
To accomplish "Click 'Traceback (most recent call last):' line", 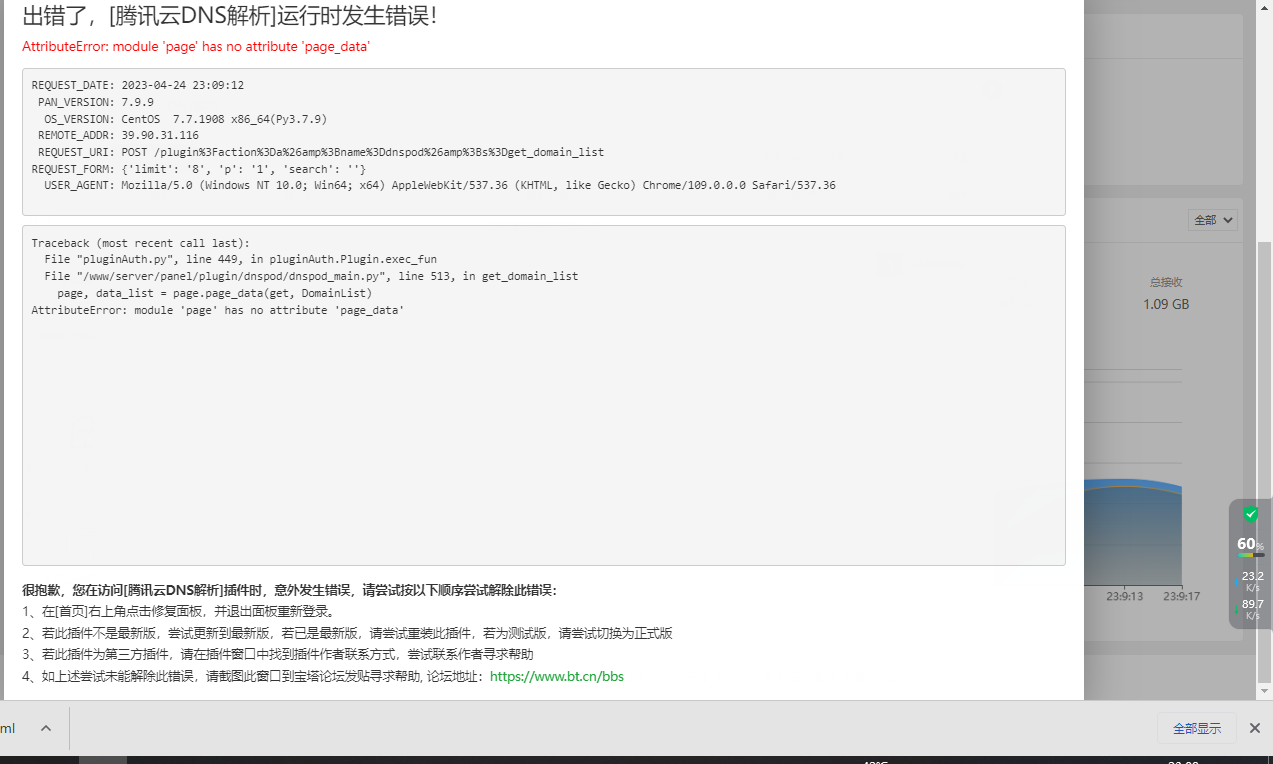I will pyautogui.click(x=141, y=243).
